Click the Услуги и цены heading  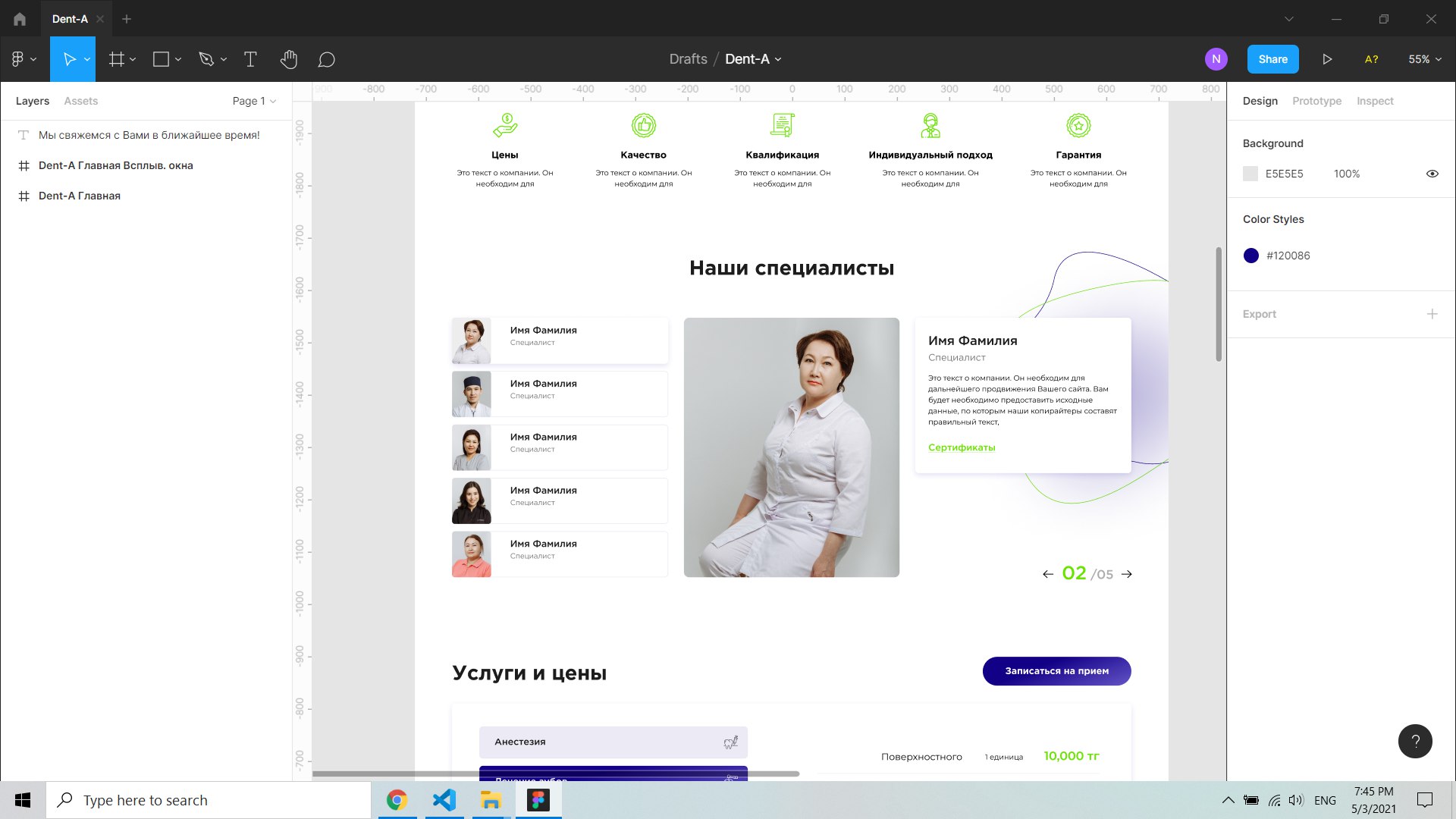(529, 673)
